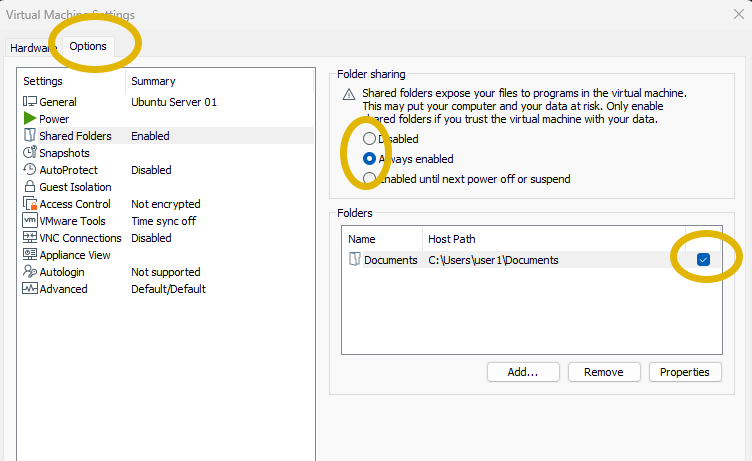This screenshot has width=752, height=461.
Task: Select the Autologin row
Action: tap(166, 272)
